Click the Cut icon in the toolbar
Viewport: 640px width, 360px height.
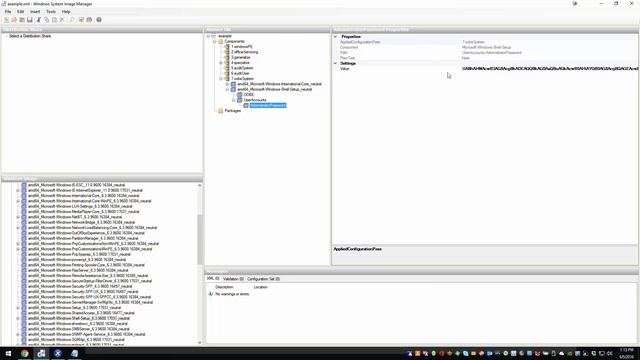click(39, 20)
